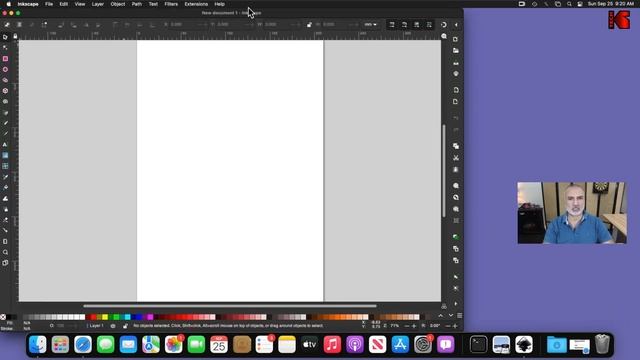Click zoom in plus button
This screenshot has height=360, width=640.
pos(414,326)
